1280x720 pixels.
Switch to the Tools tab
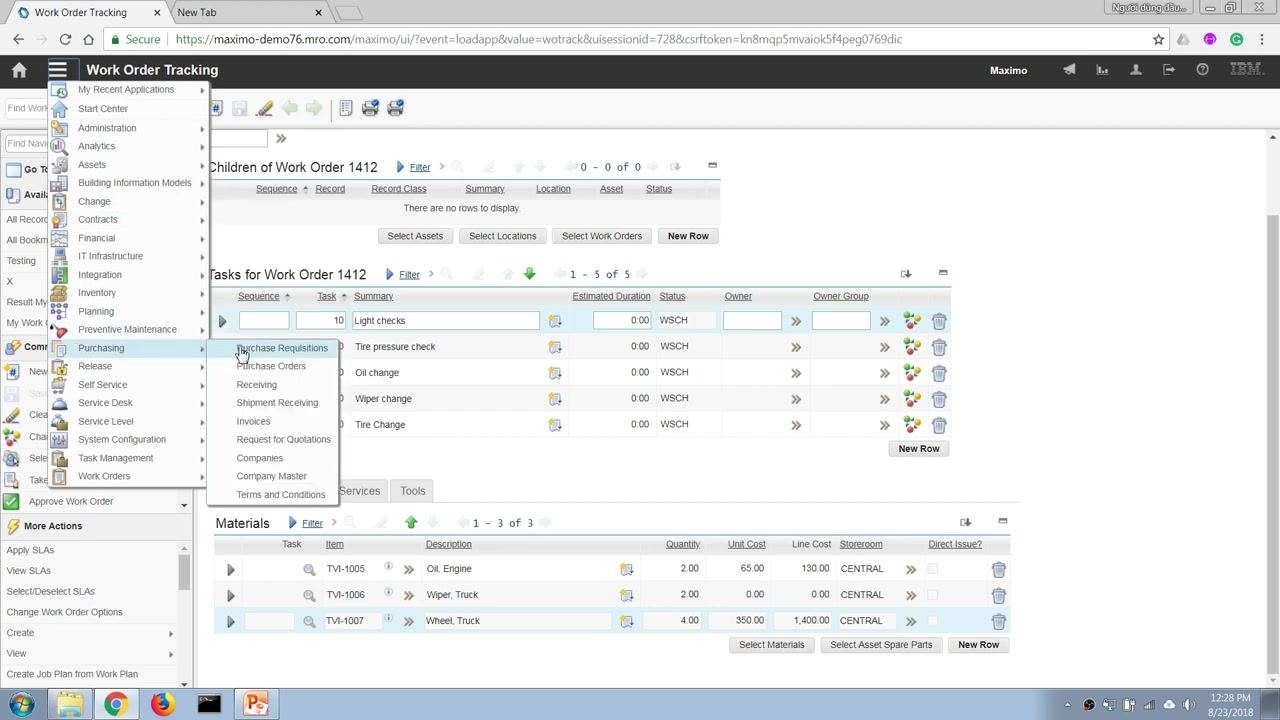413,491
